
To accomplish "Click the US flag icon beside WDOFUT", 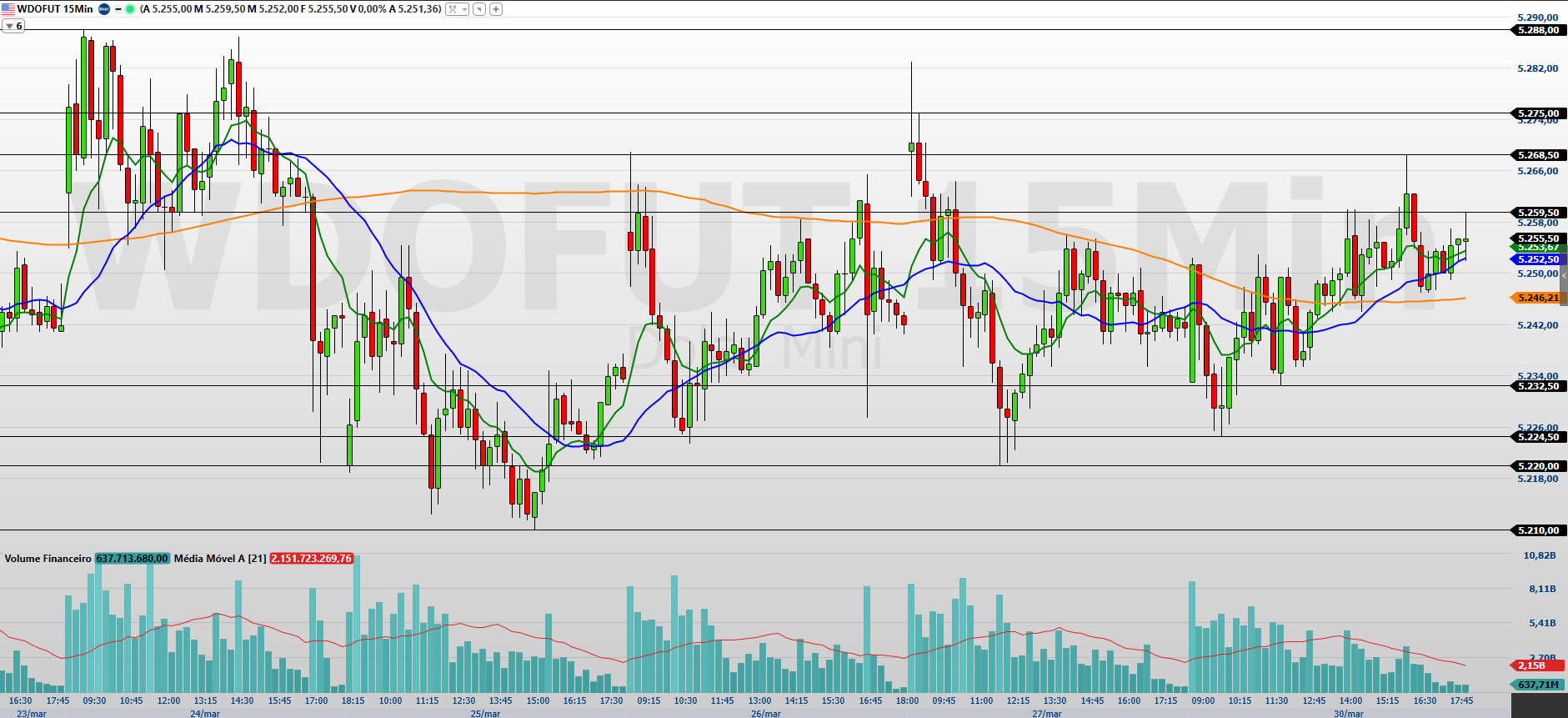I will 8,9.
